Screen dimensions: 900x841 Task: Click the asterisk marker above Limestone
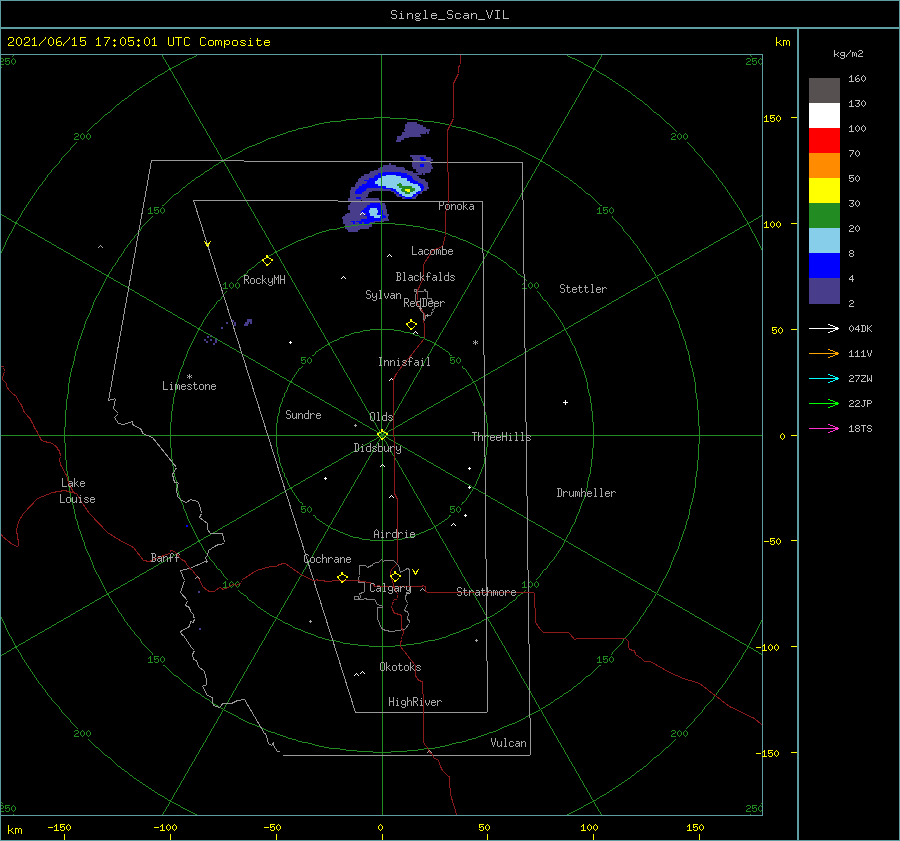coord(189,377)
